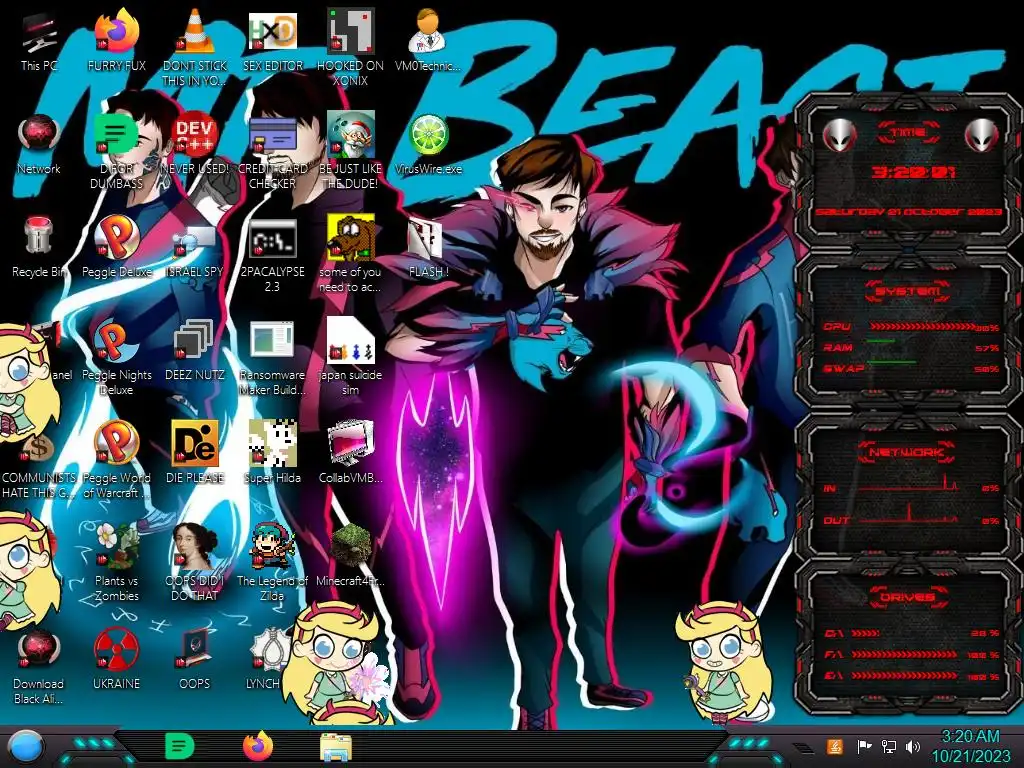Open the Santa icon BE JUST LIKE THE DUDE
The image size is (1024, 768).
[351, 152]
